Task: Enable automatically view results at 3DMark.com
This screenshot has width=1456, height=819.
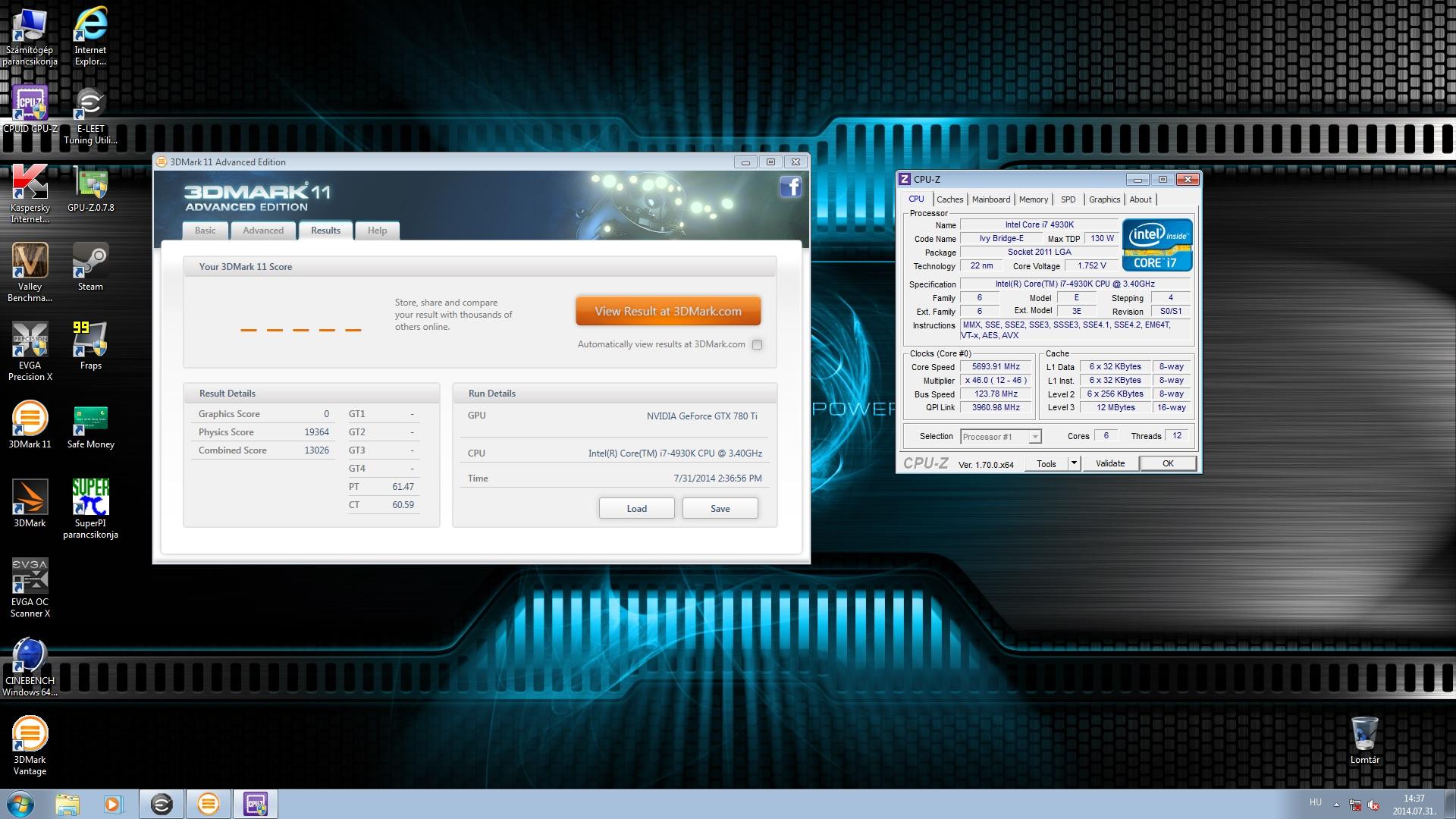Action: coord(757,344)
